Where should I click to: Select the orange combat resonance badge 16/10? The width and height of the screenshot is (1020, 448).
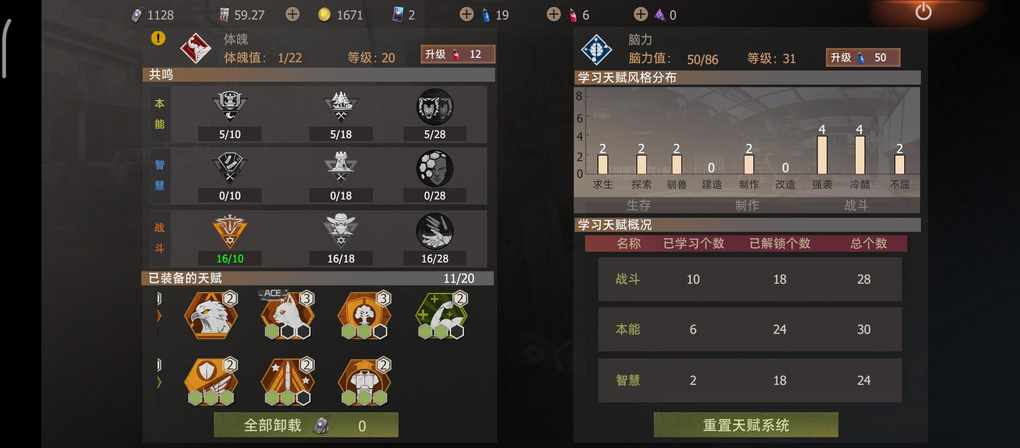coord(230,231)
